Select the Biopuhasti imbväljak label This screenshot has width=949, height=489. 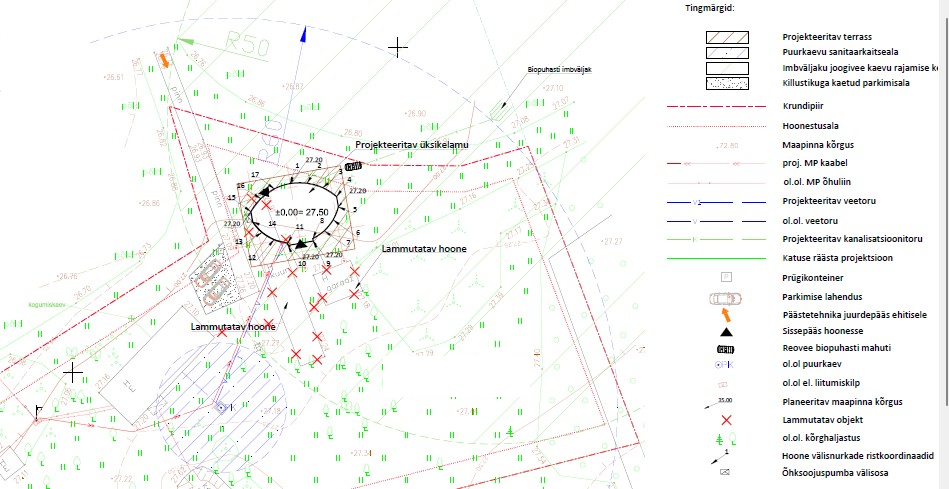tap(559, 70)
